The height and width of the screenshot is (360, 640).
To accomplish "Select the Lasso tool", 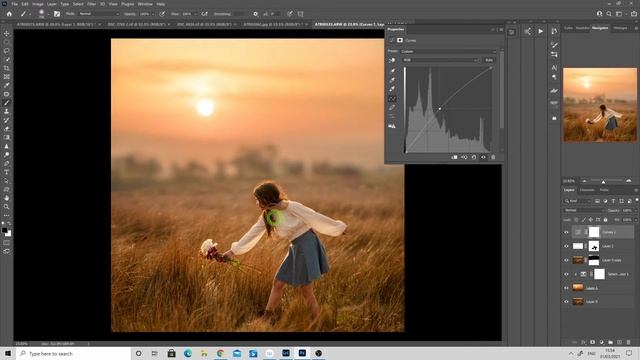I will [7, 51].
